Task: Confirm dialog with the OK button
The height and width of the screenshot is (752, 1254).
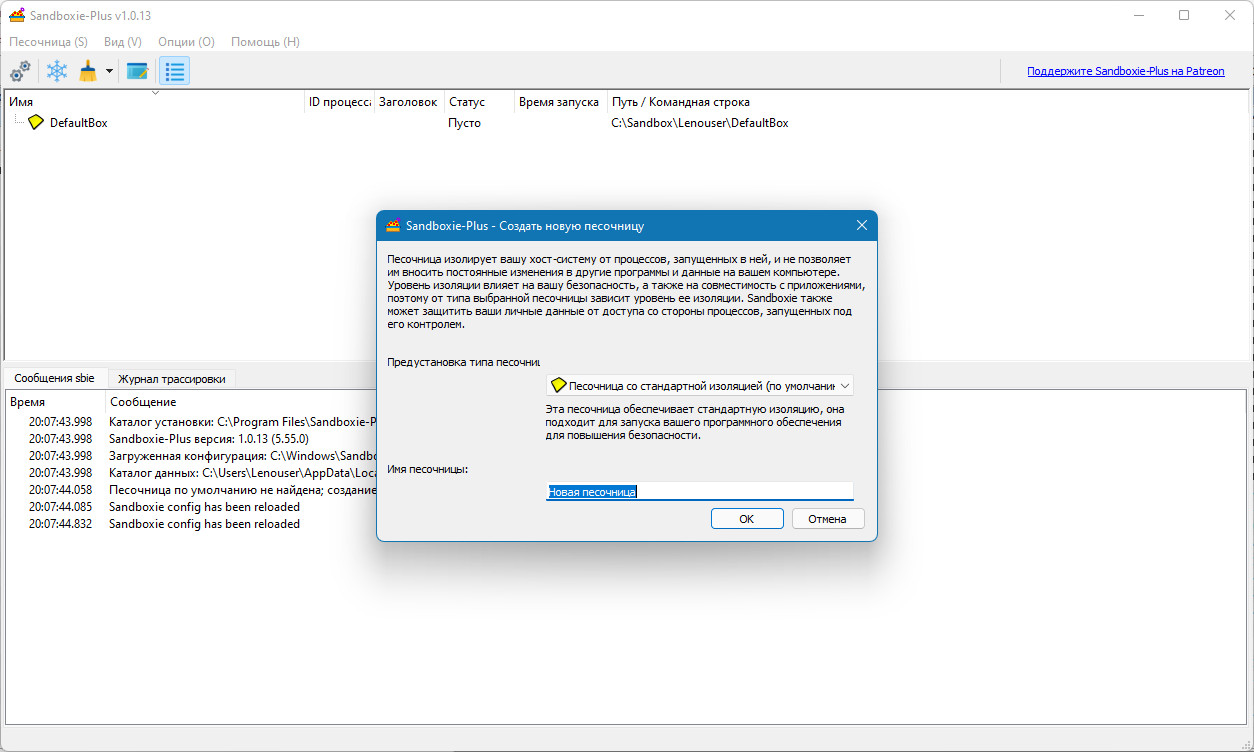Action: (747, 518)
